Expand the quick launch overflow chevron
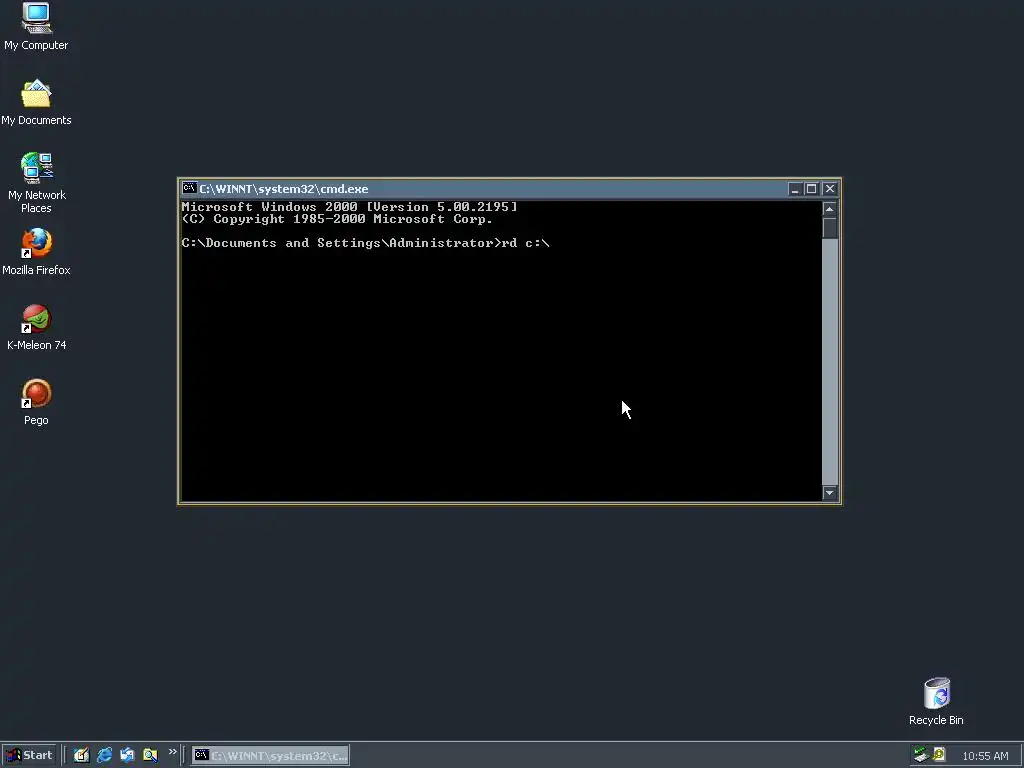This screenshot has height=768, width=1024. (x=172, y=752)
